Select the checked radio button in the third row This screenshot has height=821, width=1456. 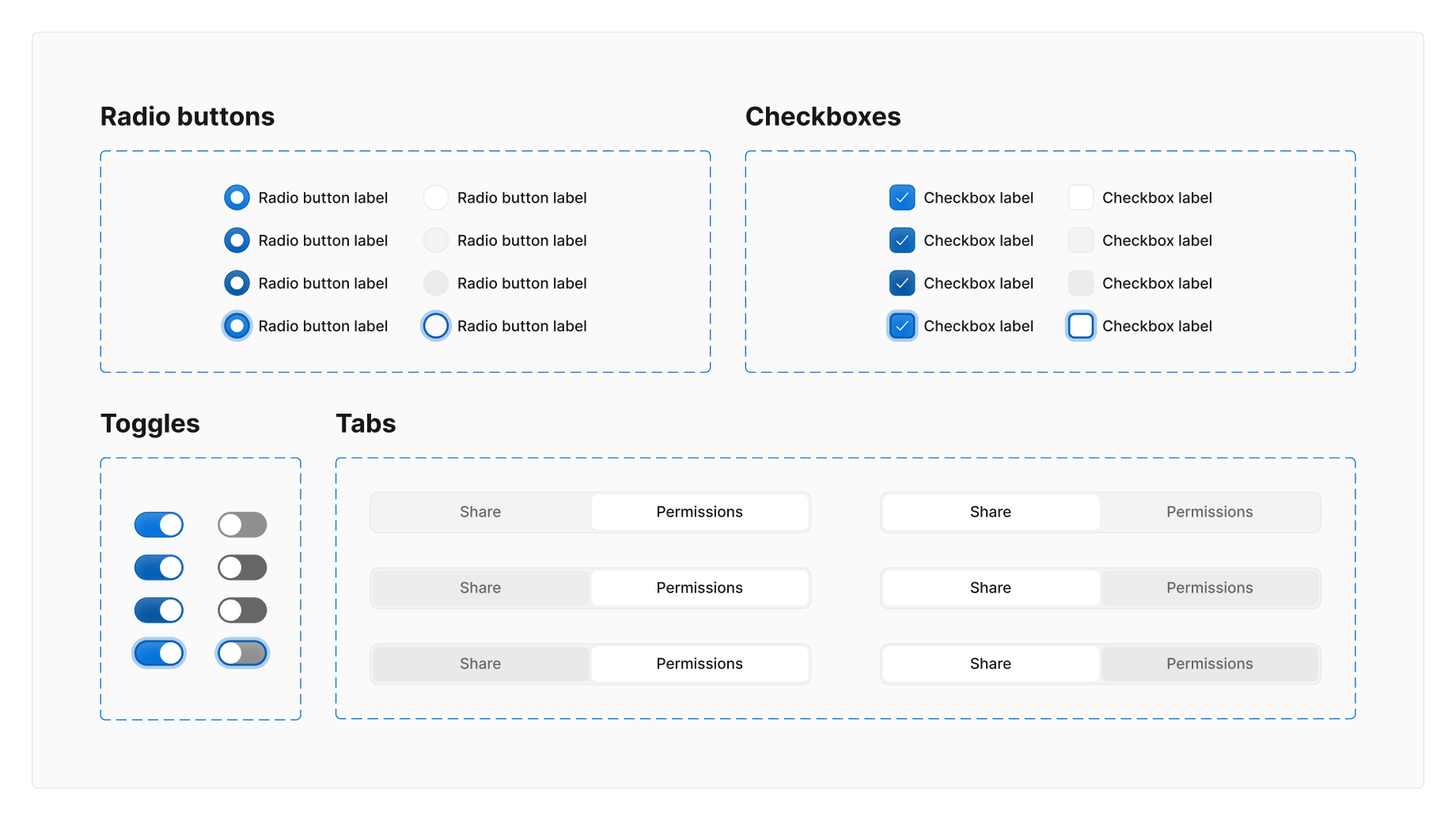(x=237, y=283)
